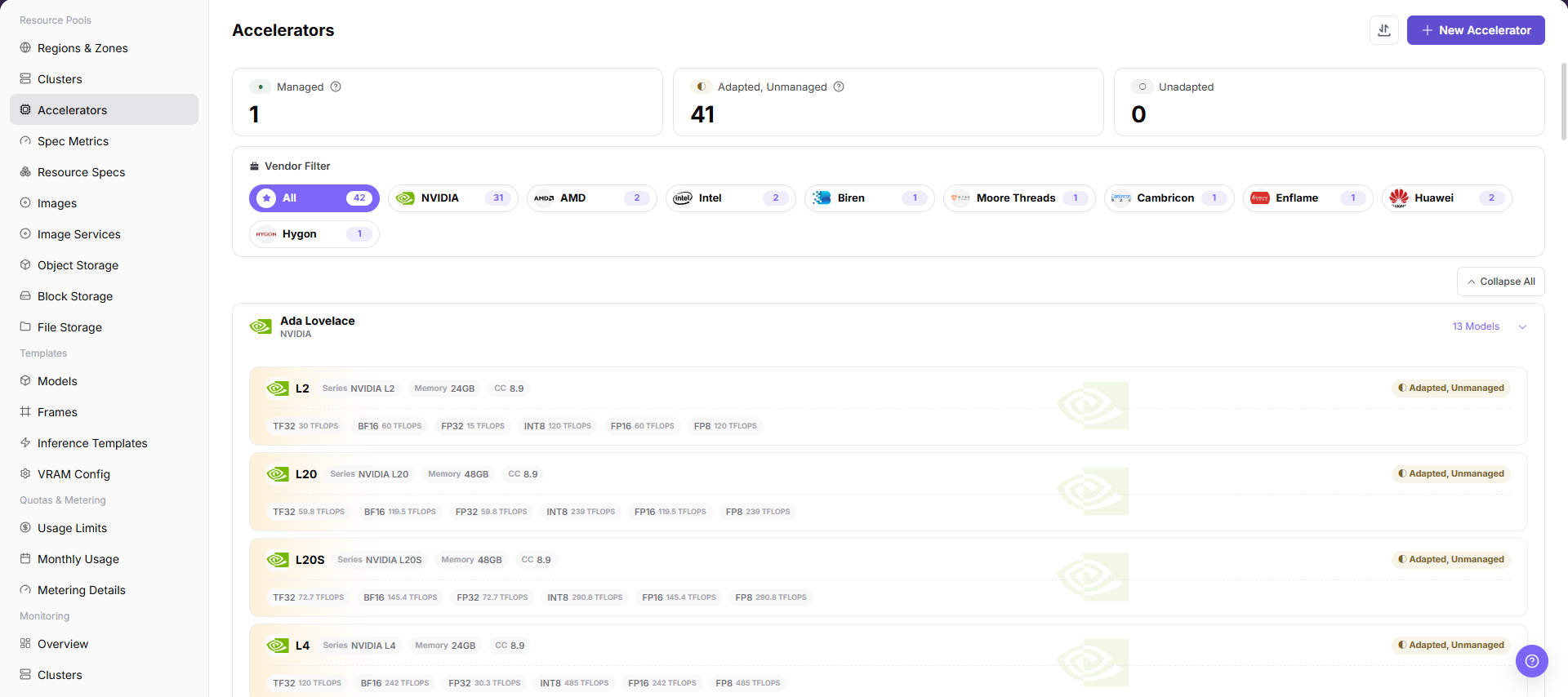Click the Spec Metrics gauge icon
The height and width of the screenshot is (697, 1568).
25,140
